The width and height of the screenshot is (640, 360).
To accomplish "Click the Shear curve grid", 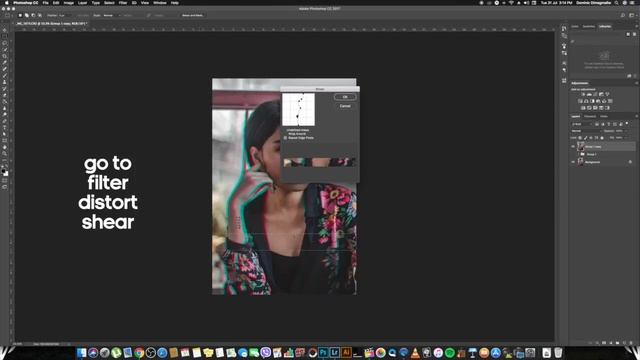I will [x=298, y=109].
